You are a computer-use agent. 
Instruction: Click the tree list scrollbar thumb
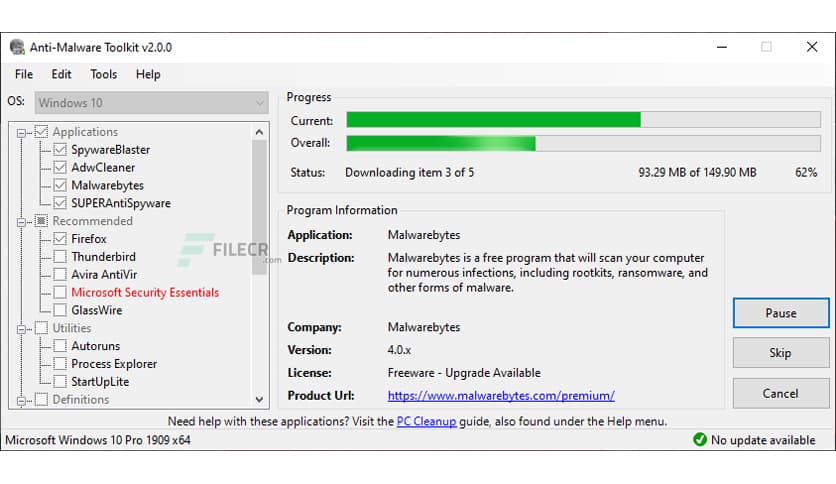(x=259, y=207)
